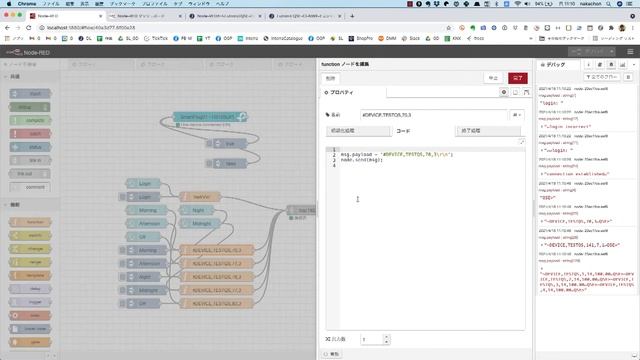Open properties tab gear icon in edit tray
This screenshot has height=360, width=640.
coord(504,92)
